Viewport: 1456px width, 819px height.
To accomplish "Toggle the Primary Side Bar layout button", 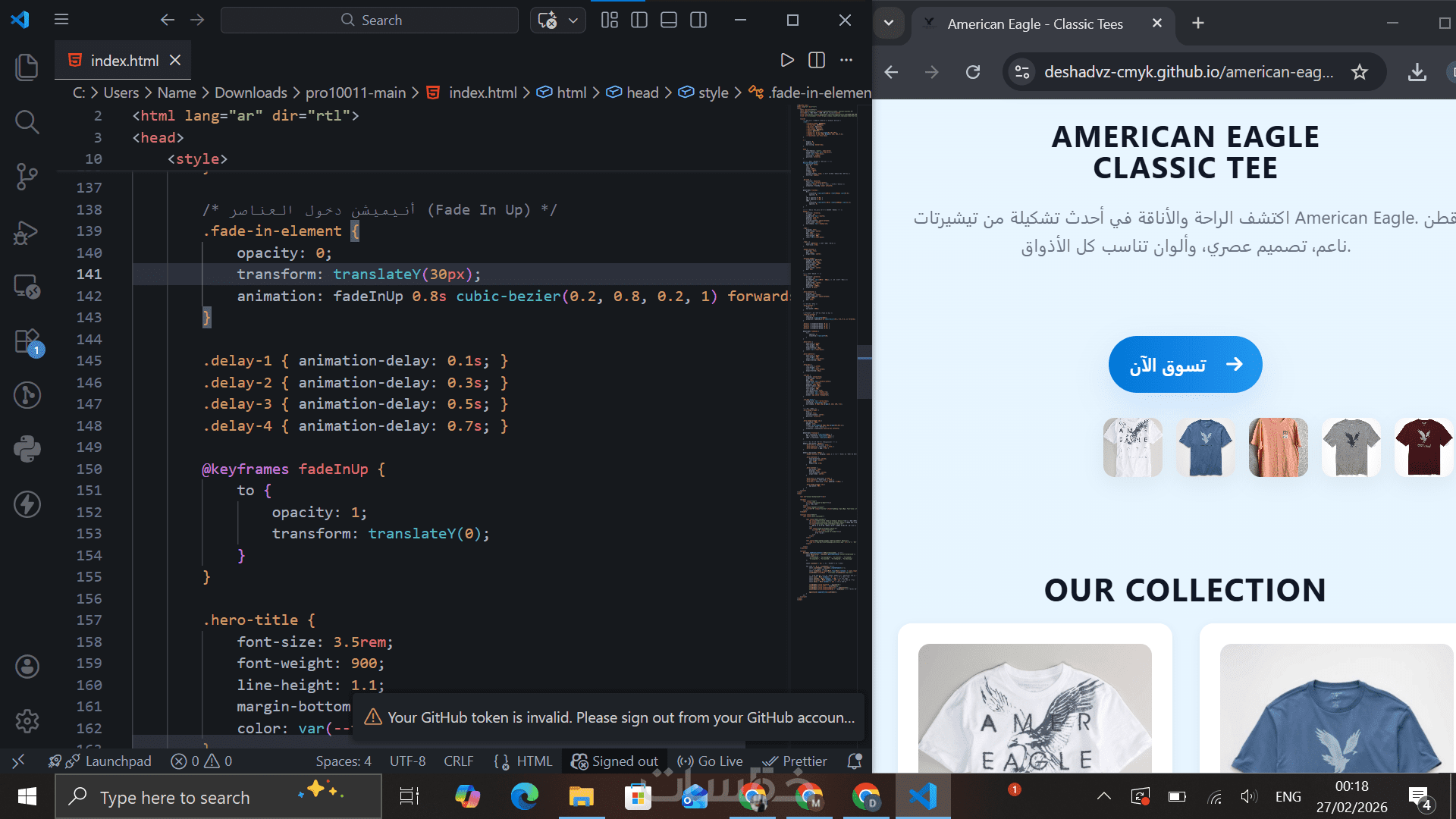I will click(x=639, y=20).
